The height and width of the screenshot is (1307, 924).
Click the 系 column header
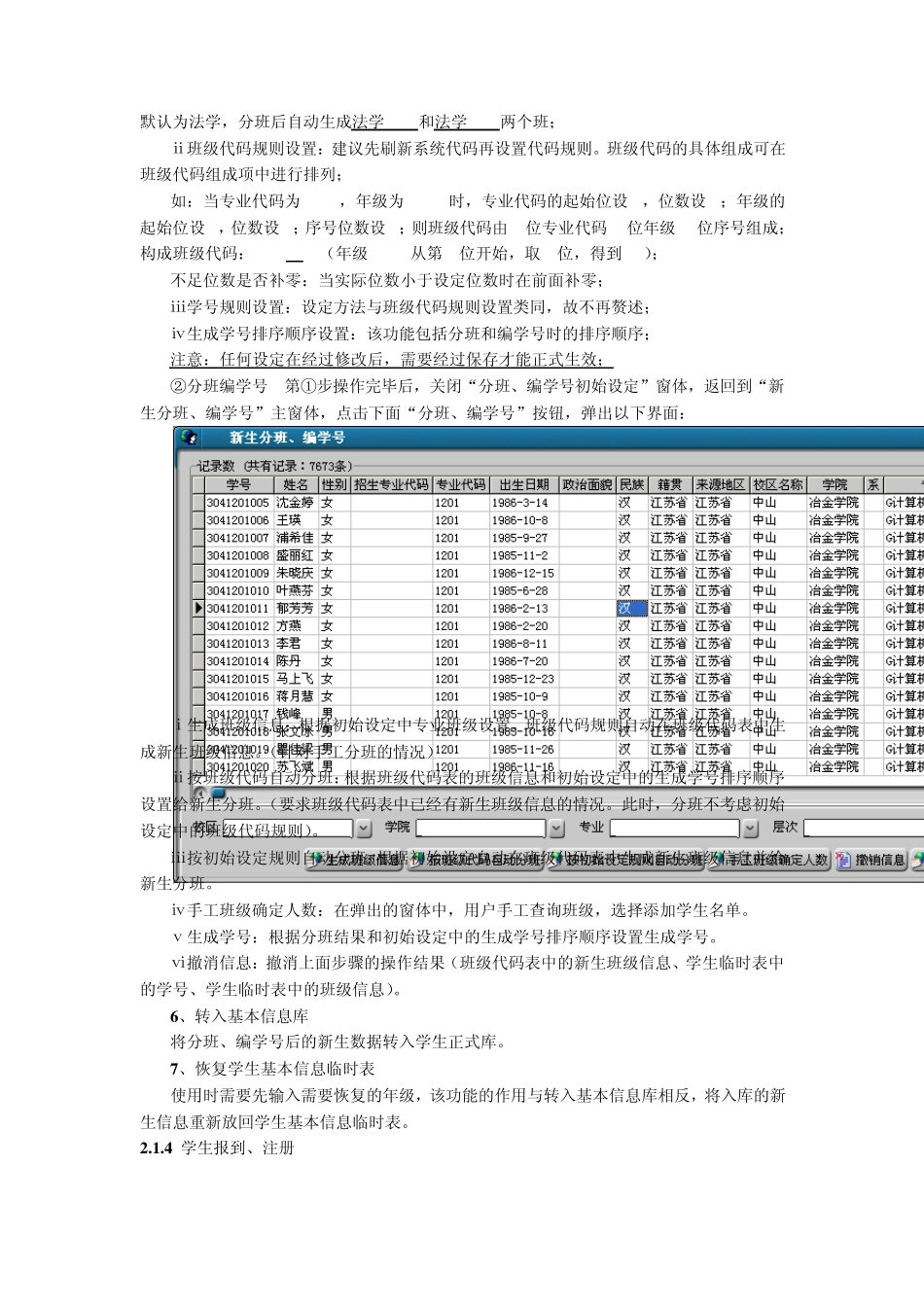(x=873, y=484)
